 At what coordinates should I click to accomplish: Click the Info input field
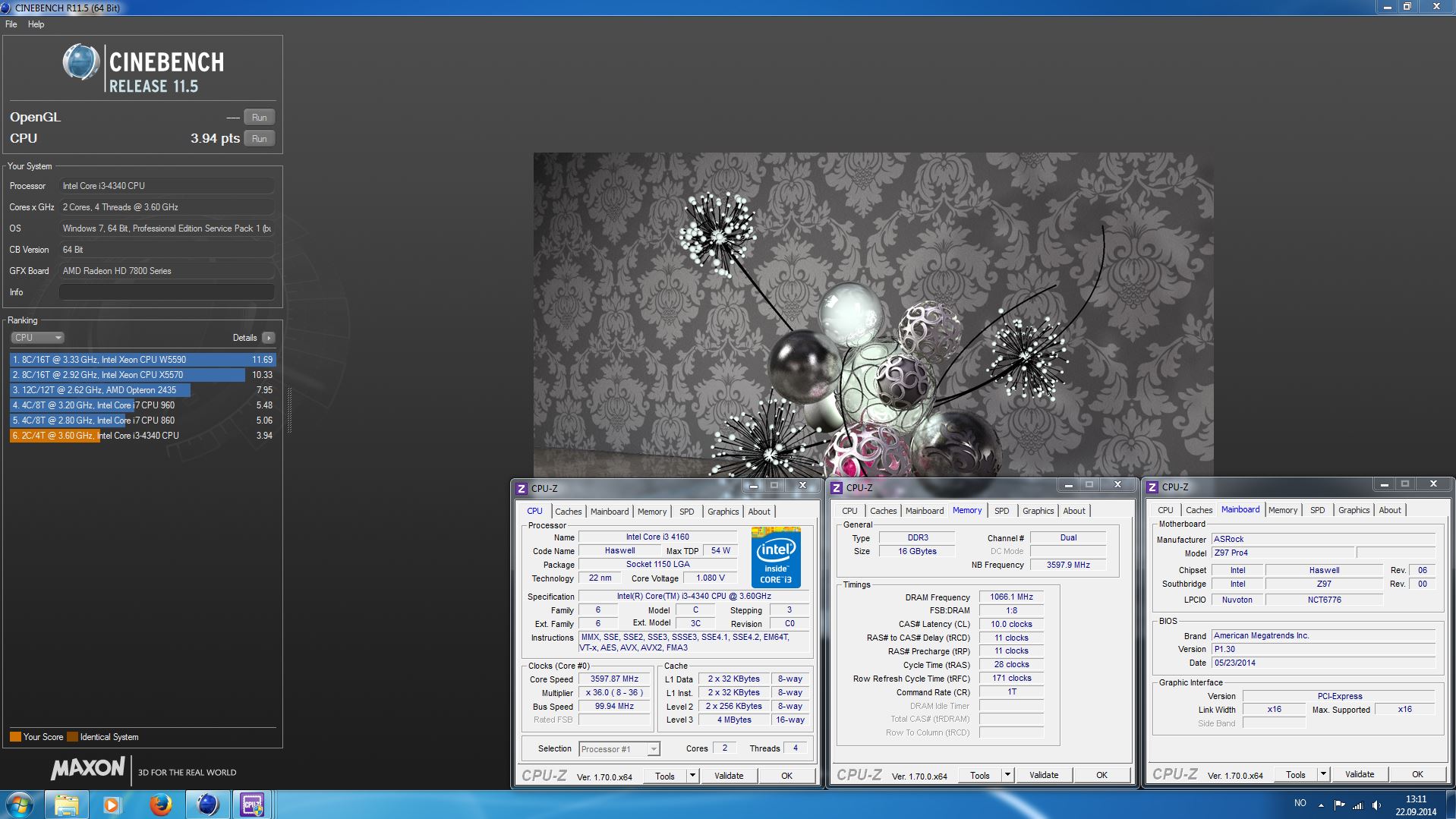pos(166,292)
